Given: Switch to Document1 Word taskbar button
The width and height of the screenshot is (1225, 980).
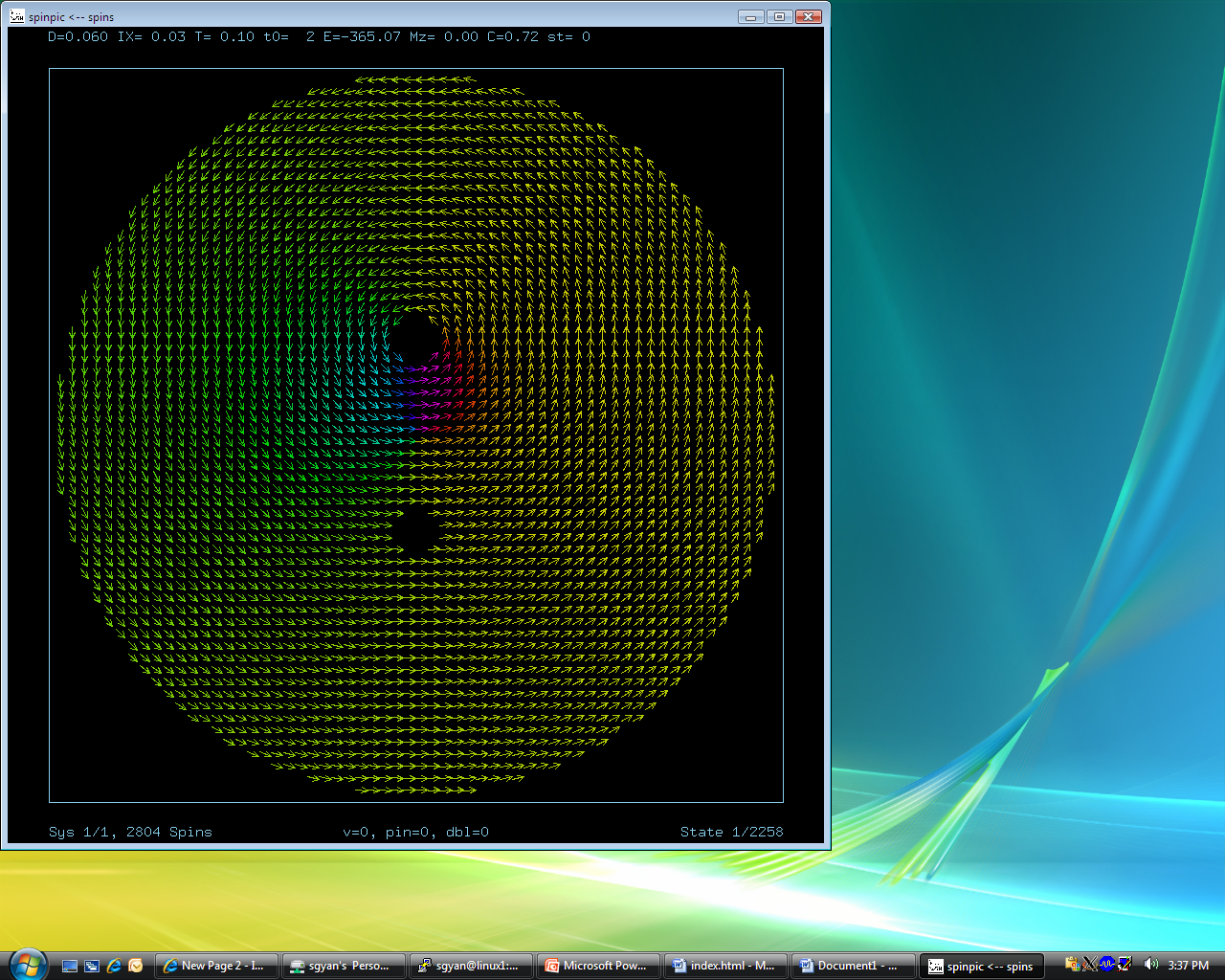Looking at the screenshot, I should click(x=854, y=966).
